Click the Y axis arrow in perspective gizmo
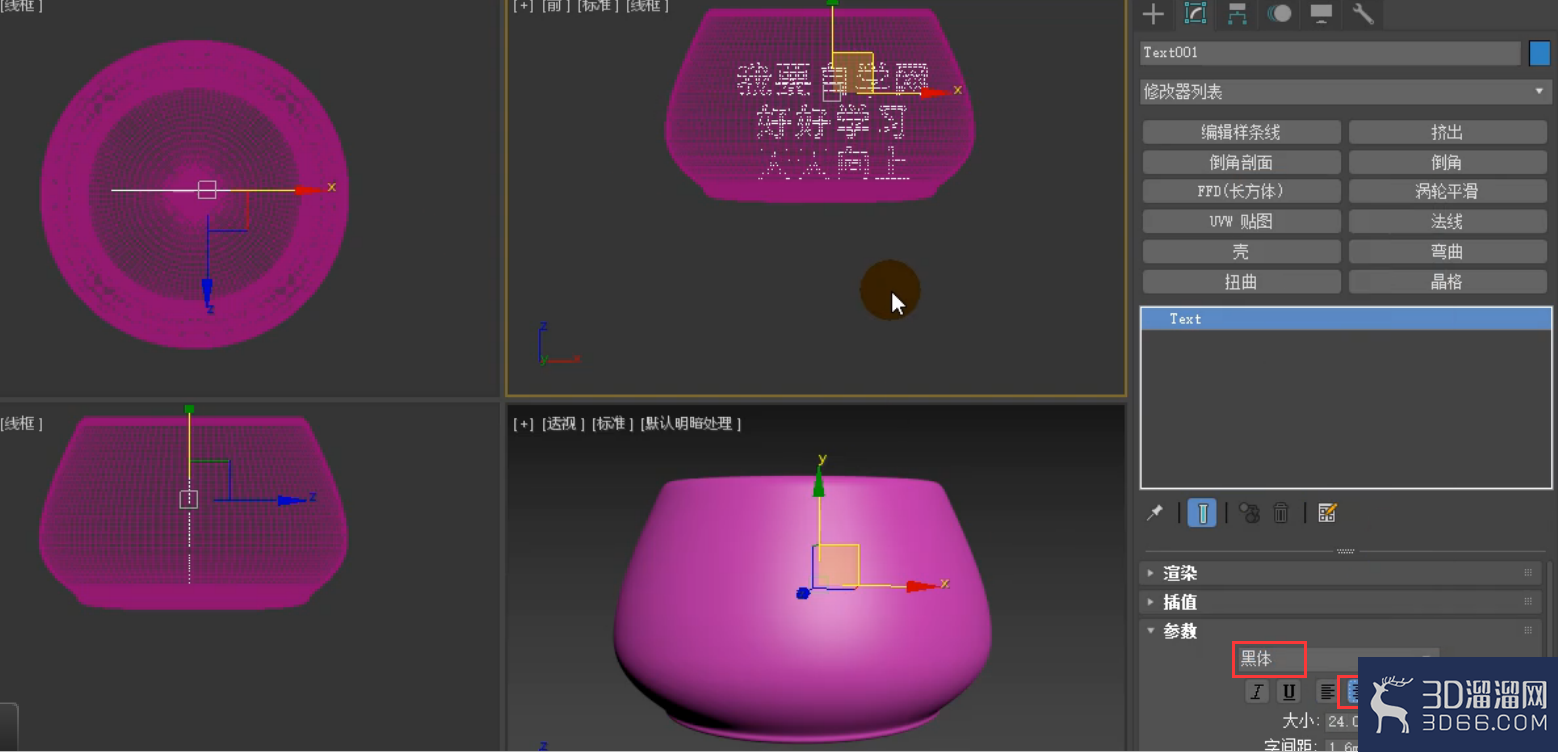Image resolution: width=1558 pixels, height=752 pixels. coord(819,483)
